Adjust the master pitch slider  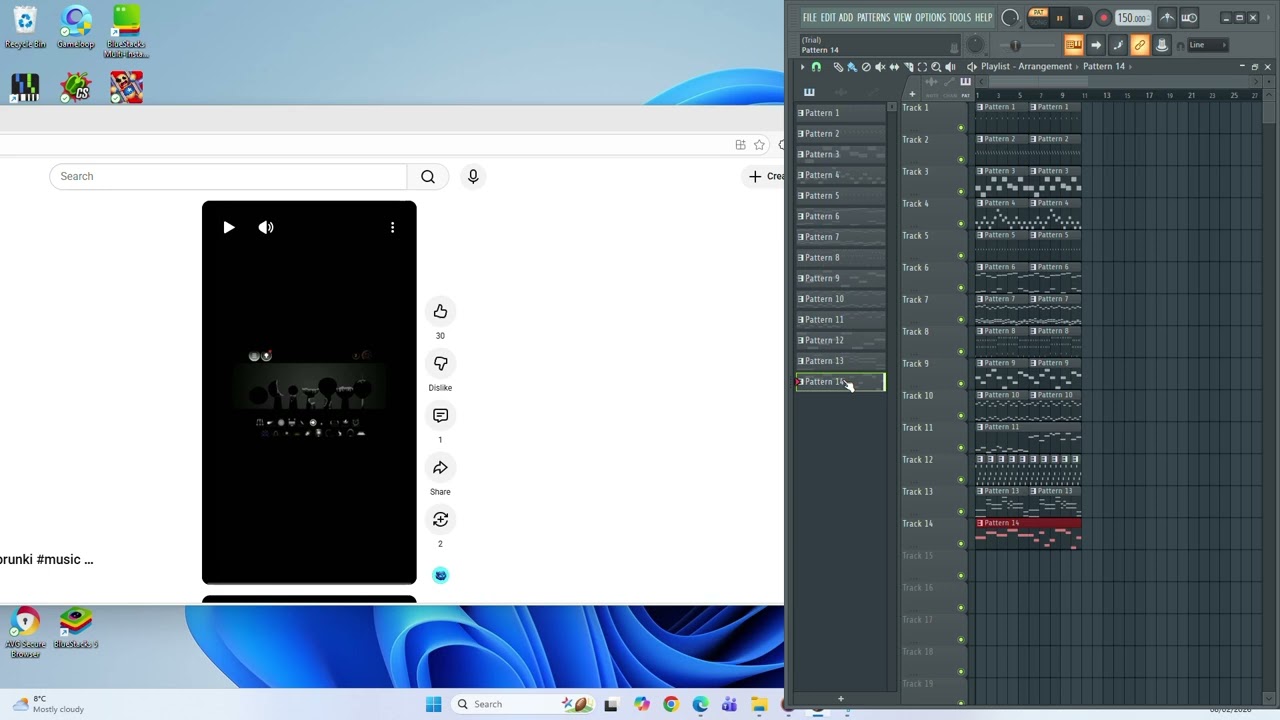click(1015, 45)
